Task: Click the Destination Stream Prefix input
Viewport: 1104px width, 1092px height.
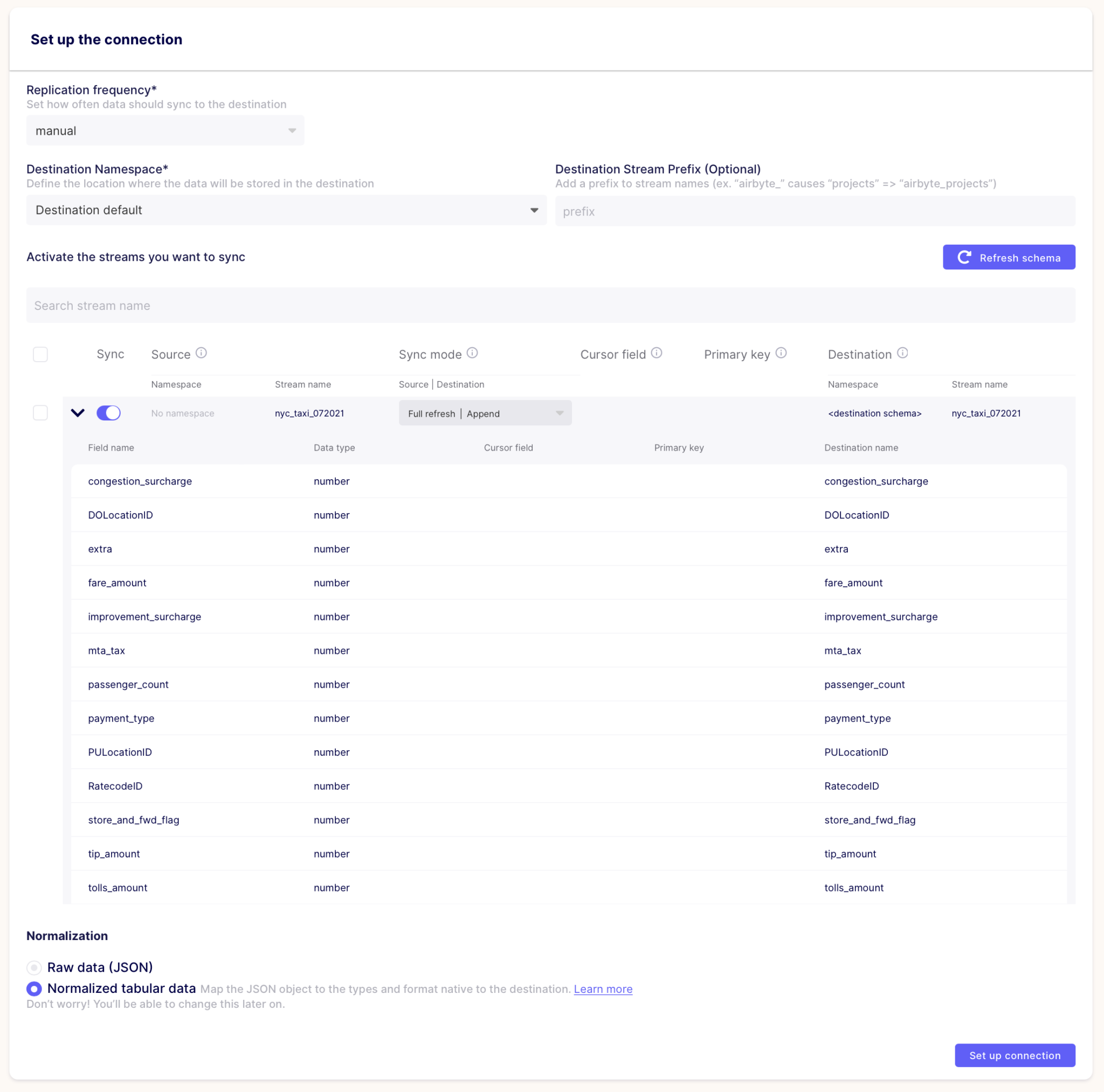Action: [x=815, y=211]
